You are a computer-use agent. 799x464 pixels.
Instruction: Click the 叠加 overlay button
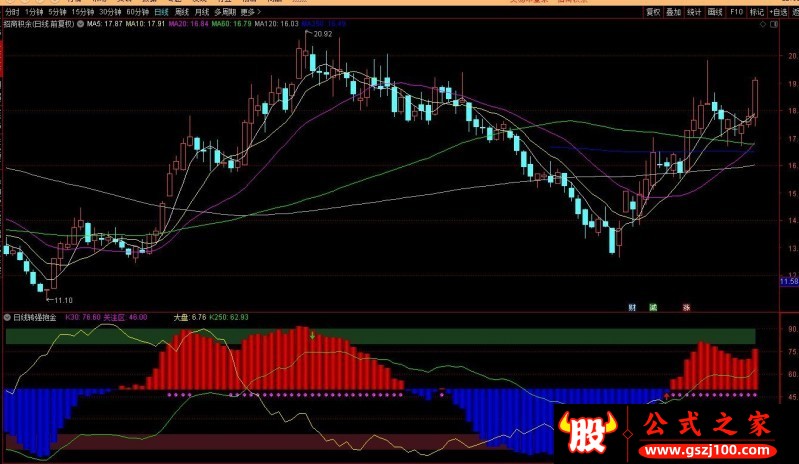(673, 12)
